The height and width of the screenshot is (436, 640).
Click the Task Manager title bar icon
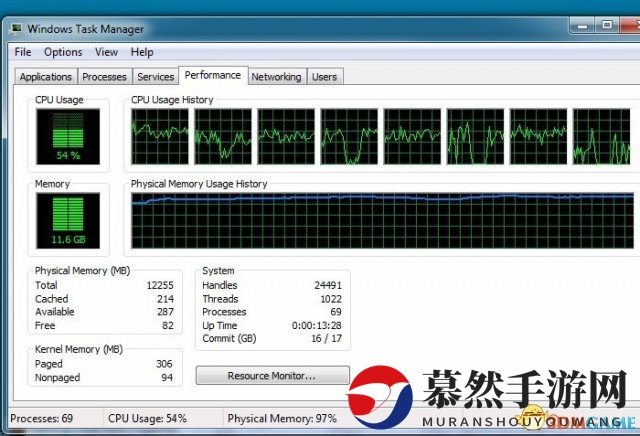16,29
